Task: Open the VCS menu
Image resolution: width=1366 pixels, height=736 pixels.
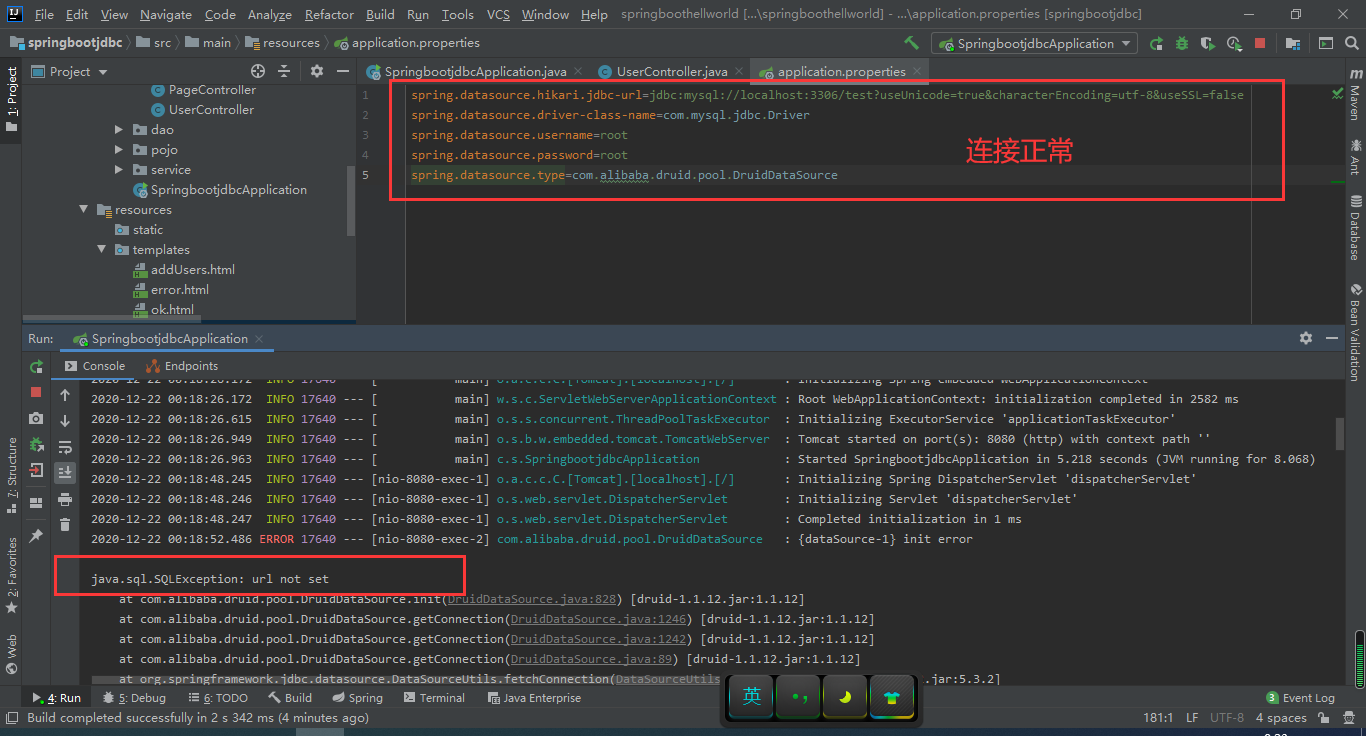Action: tap(498, 14)
